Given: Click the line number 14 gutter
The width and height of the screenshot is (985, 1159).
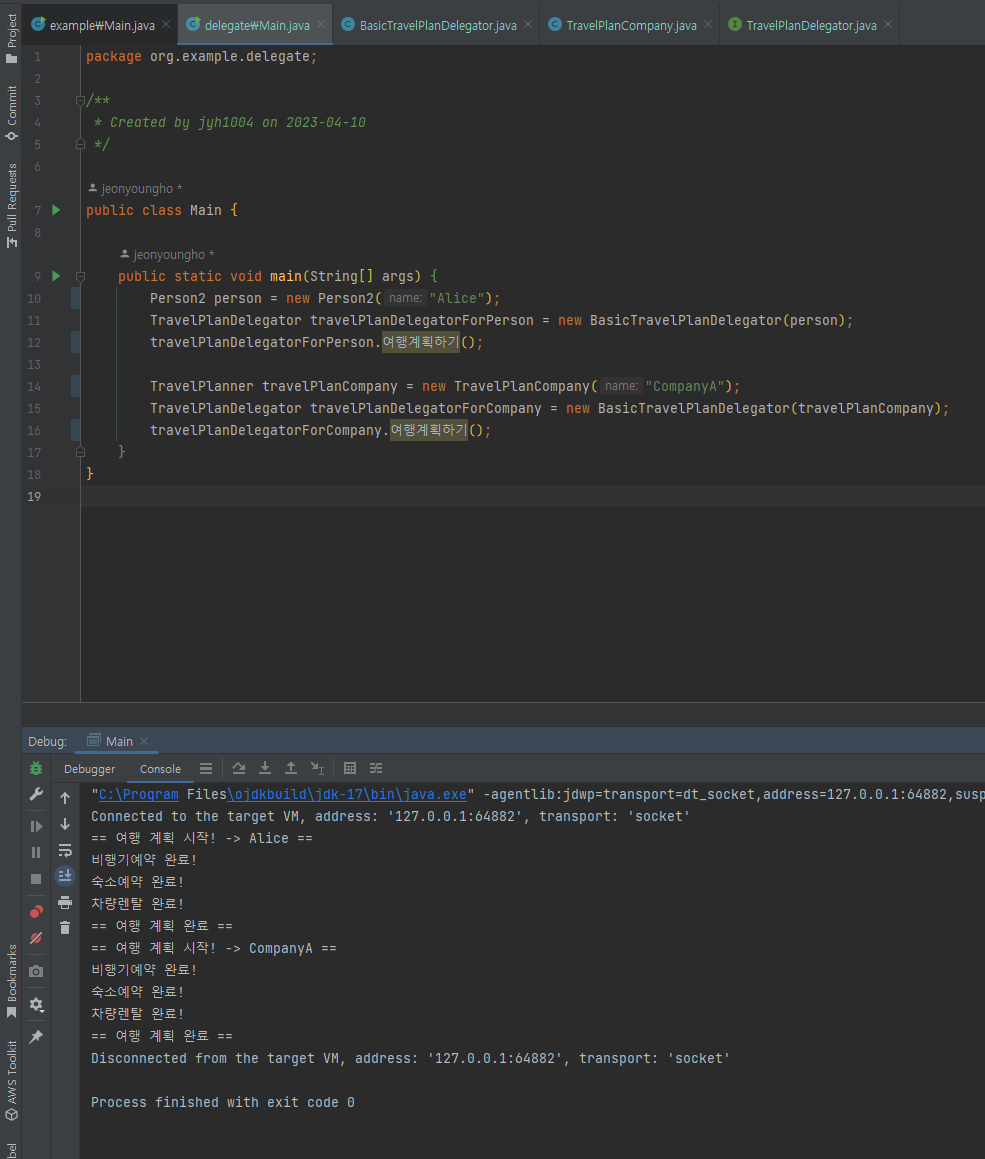Looking at the screenshot, I should tap(34, 387).
